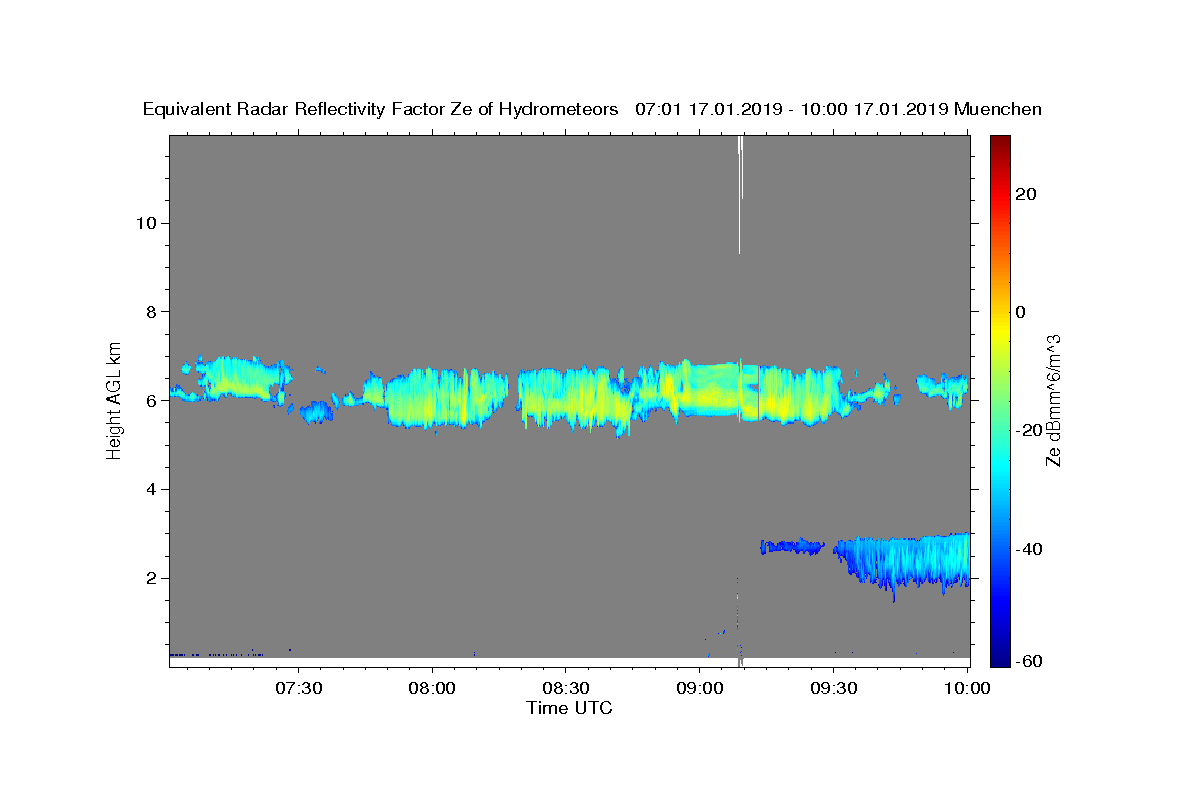1200x800 pixels.
Task: Click the colorbar tick label '-20'
Action: click(1028, 430)
